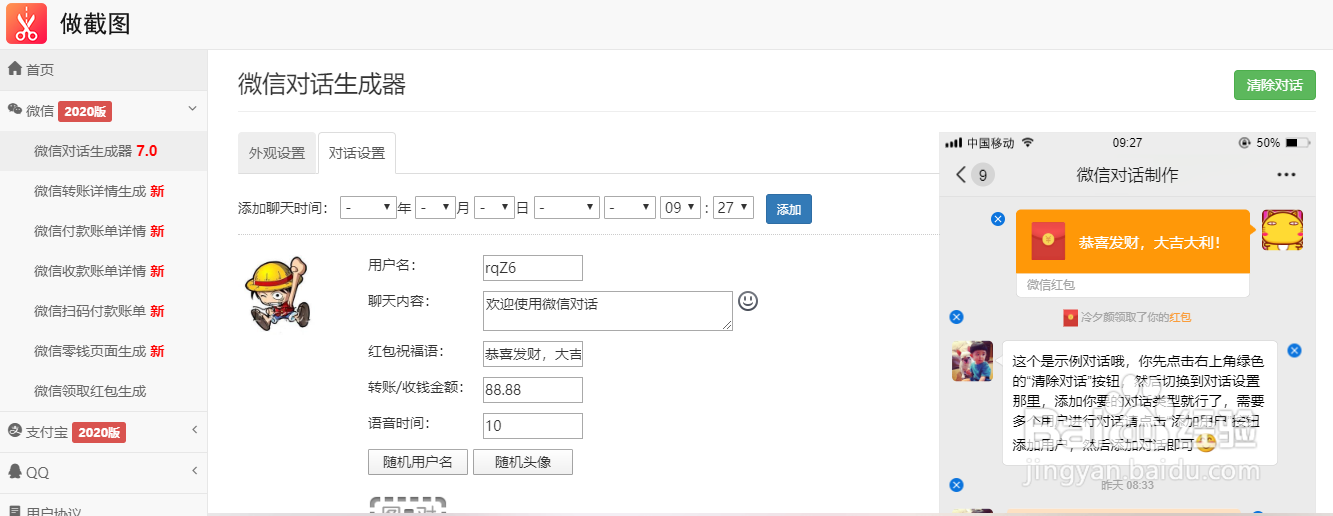
Task: Click the 支付宝 icon in sidebar
Action: [x=15, y=431]
